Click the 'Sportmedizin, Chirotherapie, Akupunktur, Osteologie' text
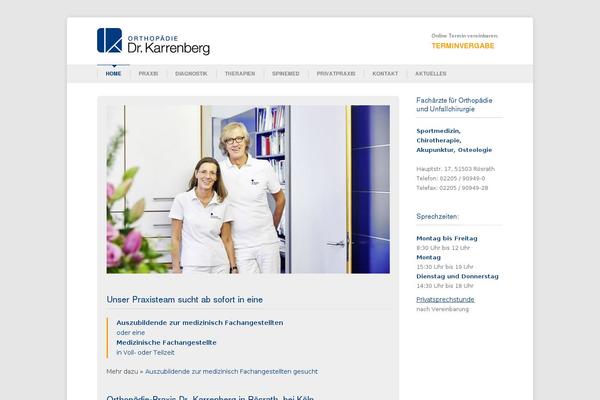 click(454, 140)
